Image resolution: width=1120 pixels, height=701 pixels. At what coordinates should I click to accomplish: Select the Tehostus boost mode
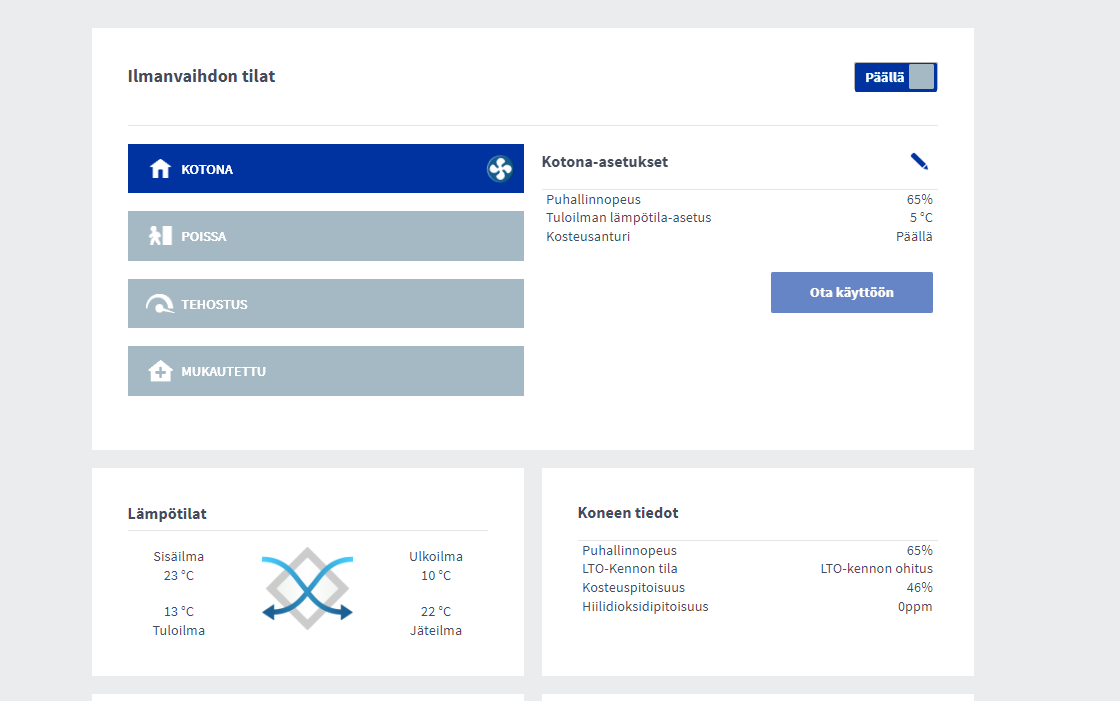326,304
